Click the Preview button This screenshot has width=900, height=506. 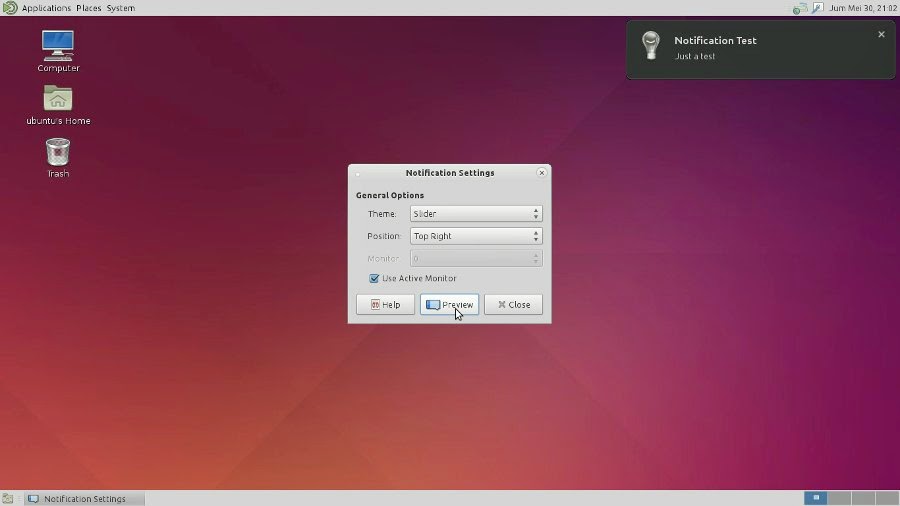pos(449,305)
